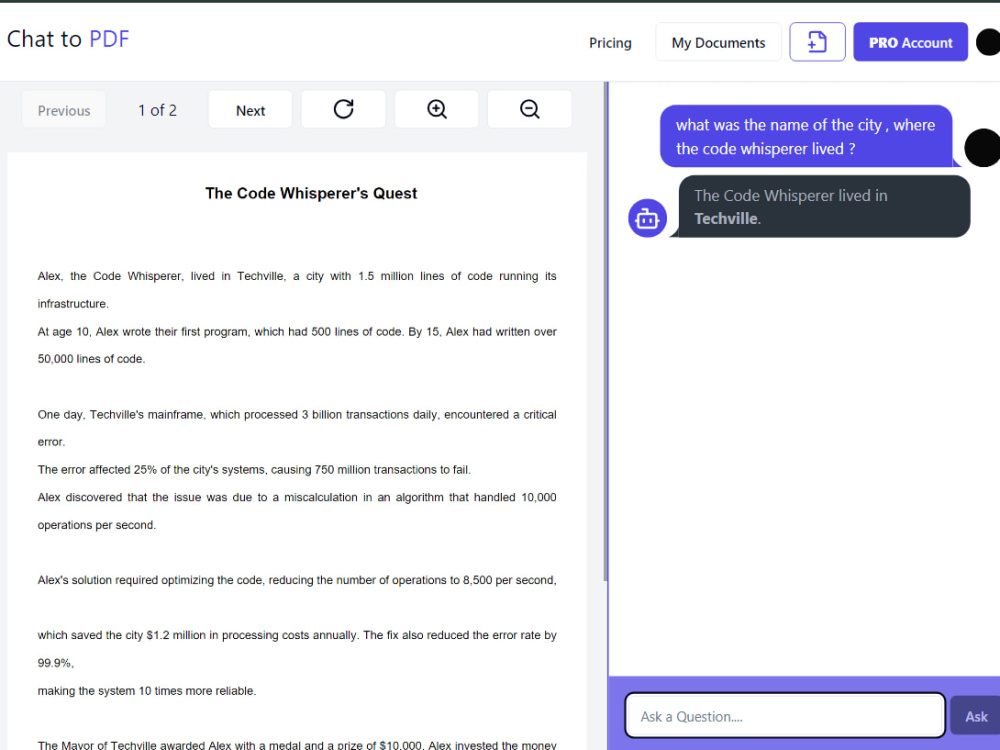The width and height of the screenshot is (1000, 750).
Task: Click the PRO Account button
Action: pos(910,42)
